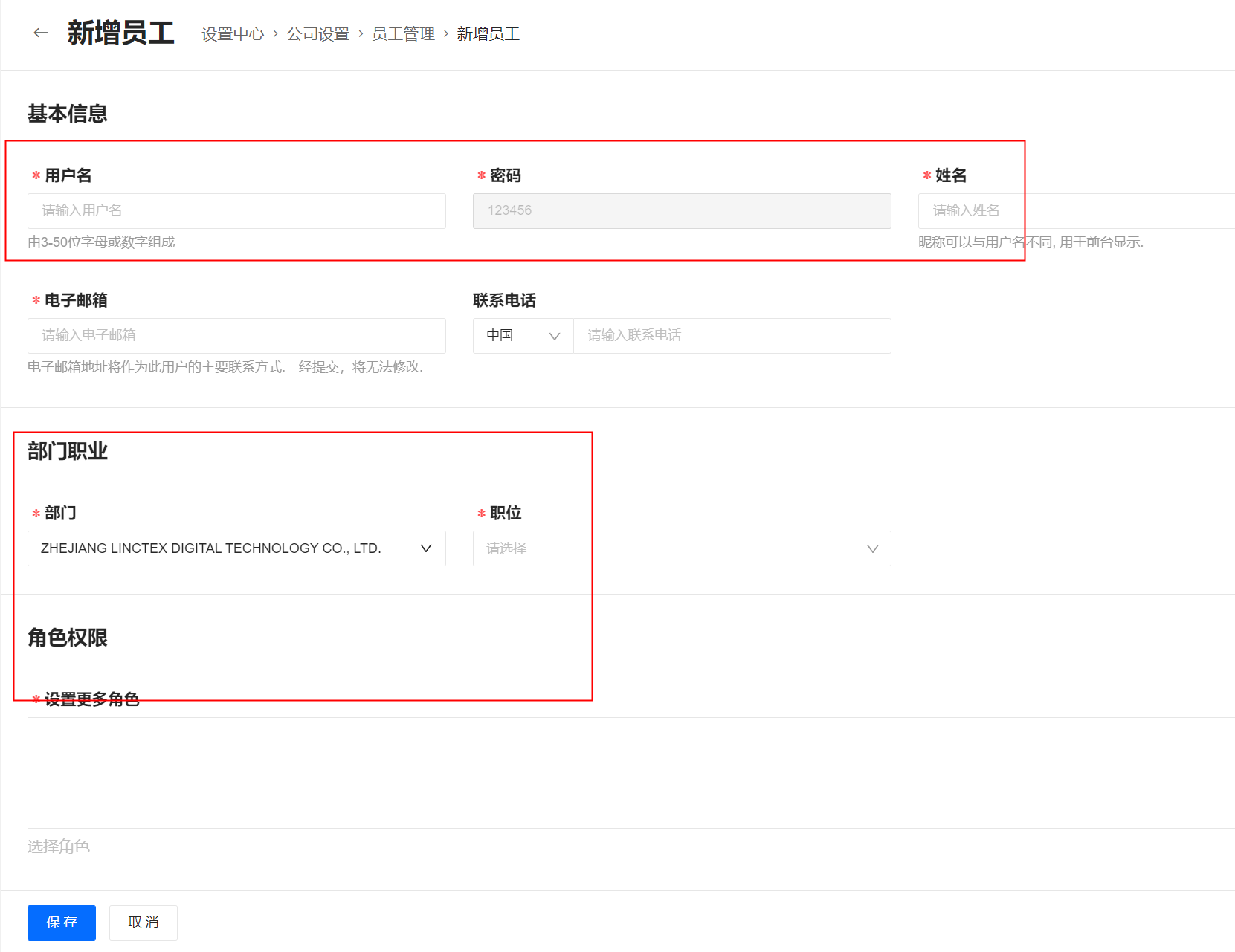Select the 电子邮箱 input field
The width and height of the screenshot is (1235, 952).
tap(236, 336)
